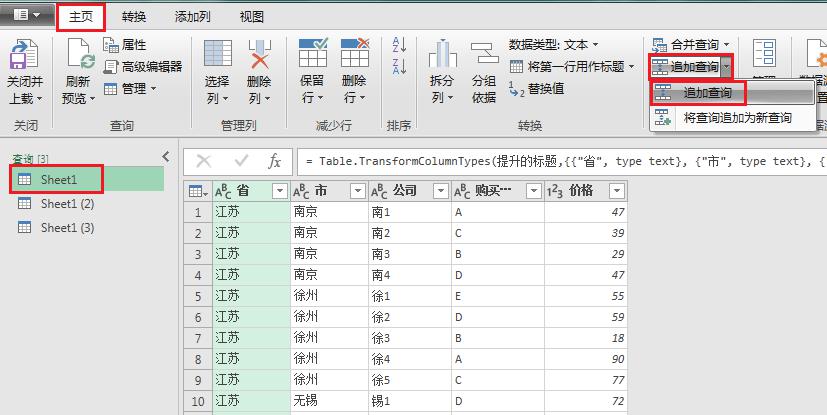Click the Keep Rows (保留行) icon
Viewport: 827px width, 415px height.
313,53
